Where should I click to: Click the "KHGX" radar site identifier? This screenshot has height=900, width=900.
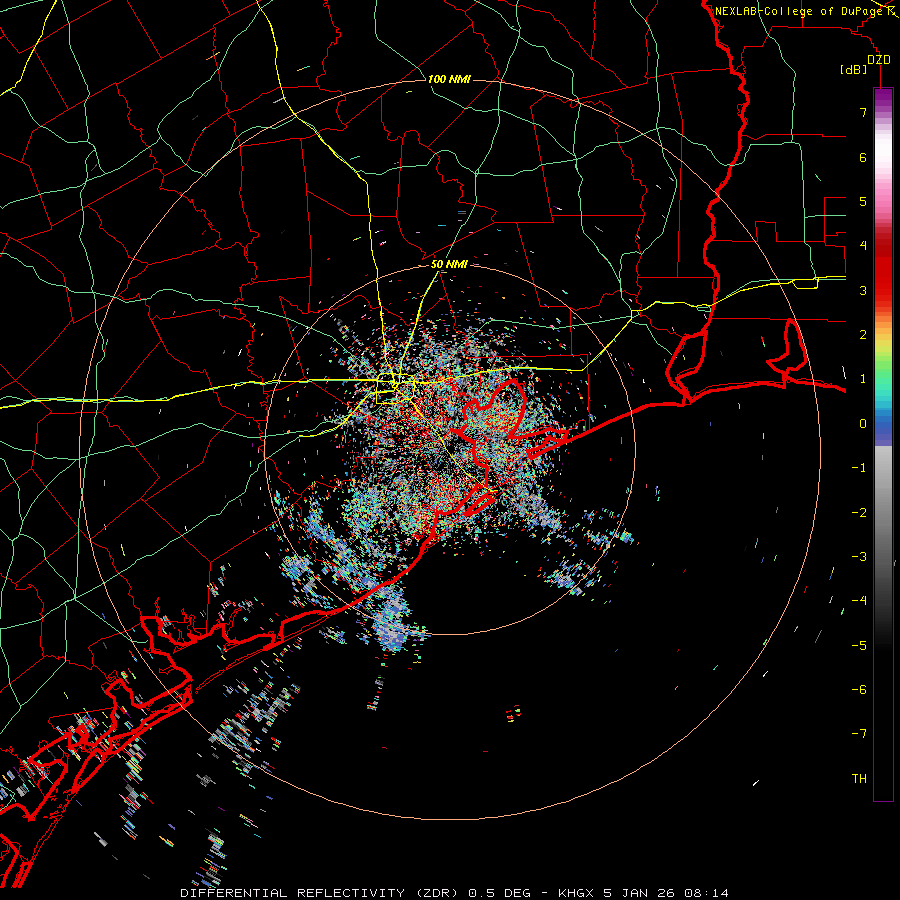pos(576,893)
